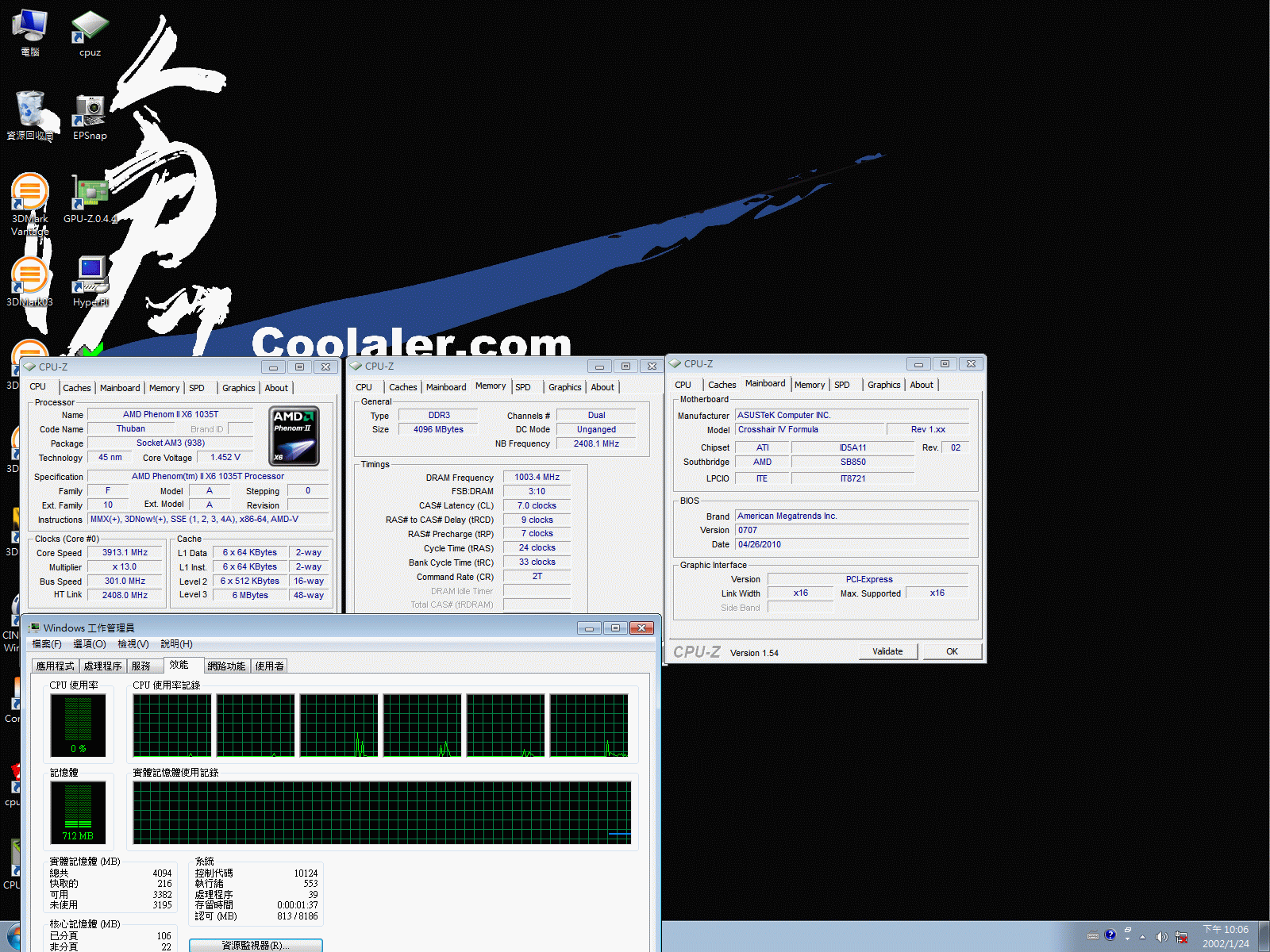Screen dimensions: 1270x952
Task: Select Graphics tab in middle CPU-Z window
Action: point(565,387)
